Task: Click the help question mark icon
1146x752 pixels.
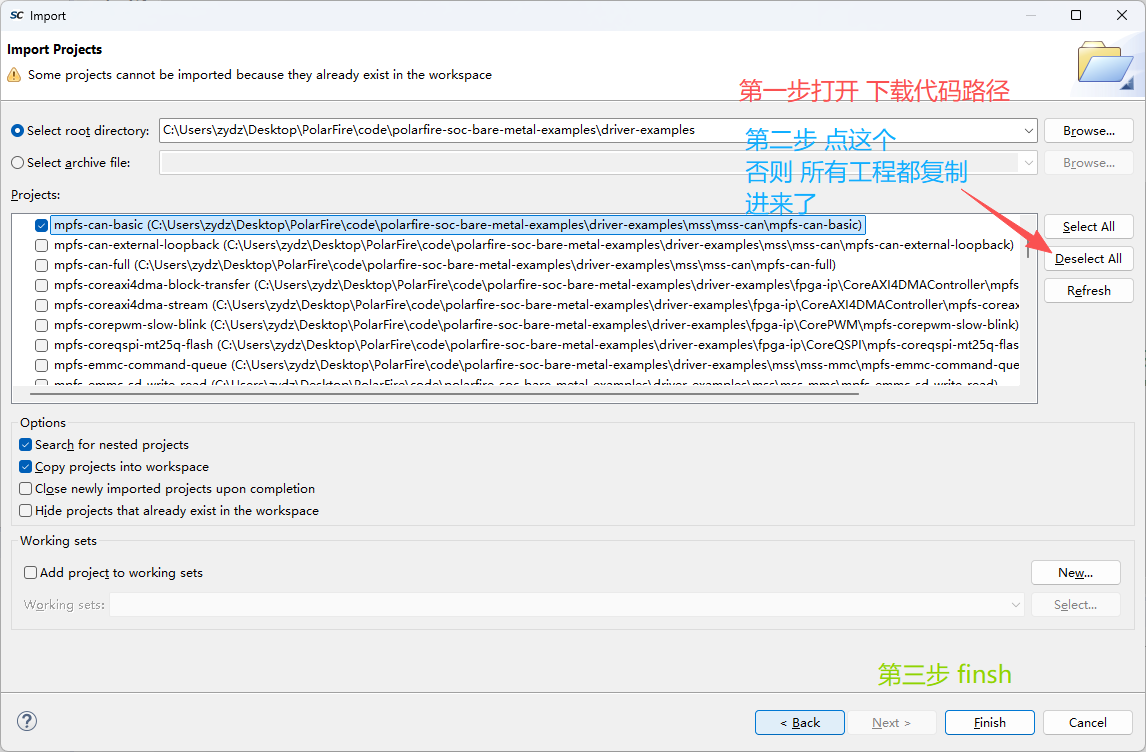Action: point(27,721)
